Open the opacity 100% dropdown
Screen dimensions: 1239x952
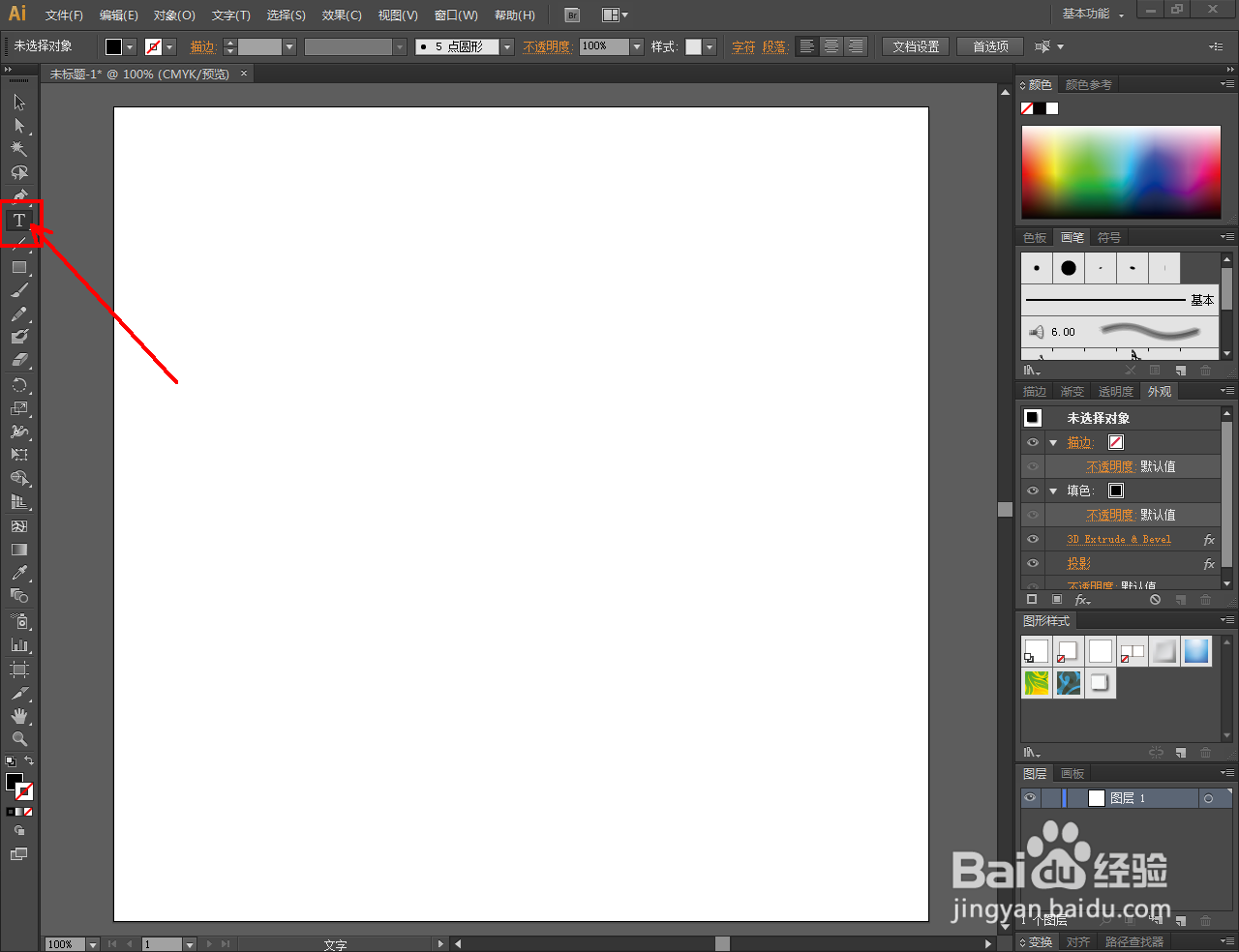click(x=637, y=46)
